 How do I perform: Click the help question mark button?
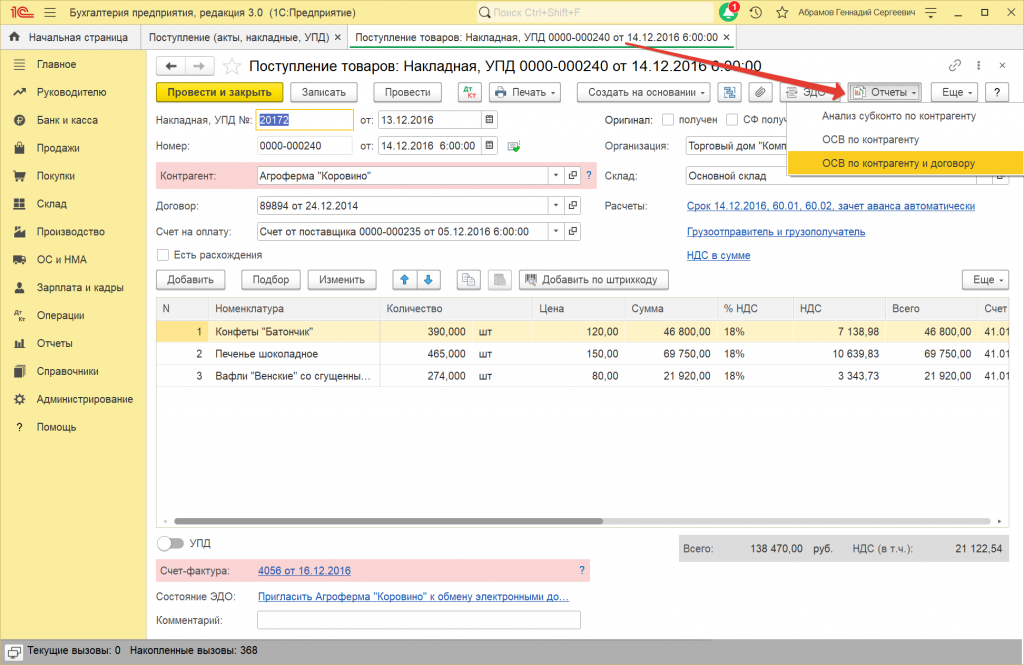997,92
